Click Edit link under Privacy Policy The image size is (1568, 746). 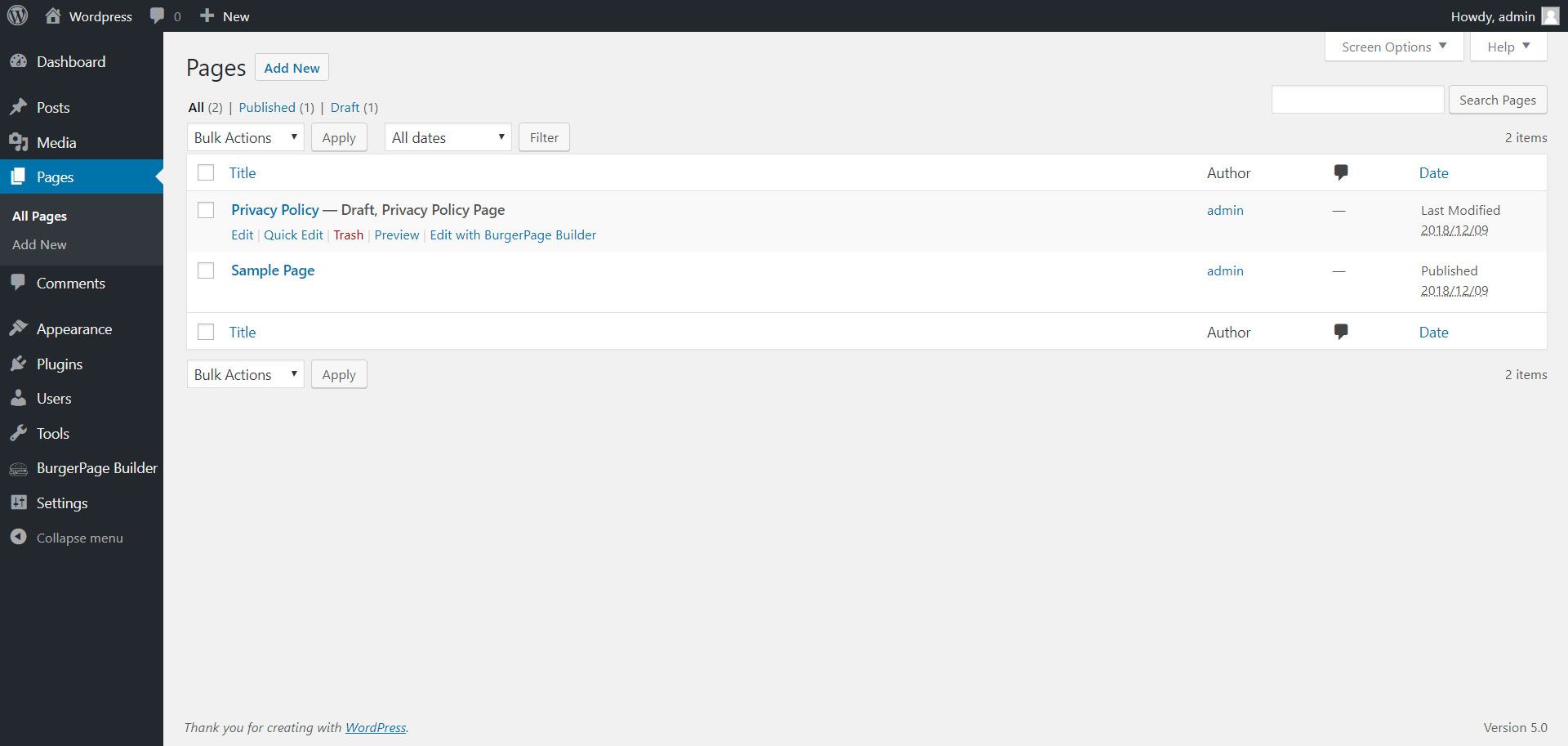pos(242,235)
